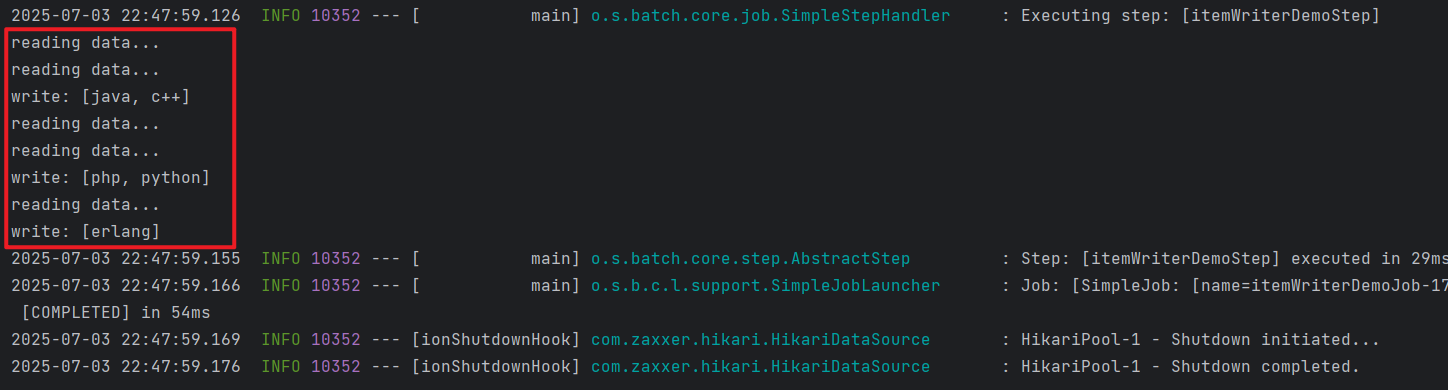
Task: Click the process id 10352 on SimpleJobLauncher line
Action: (x=335, y=285)
